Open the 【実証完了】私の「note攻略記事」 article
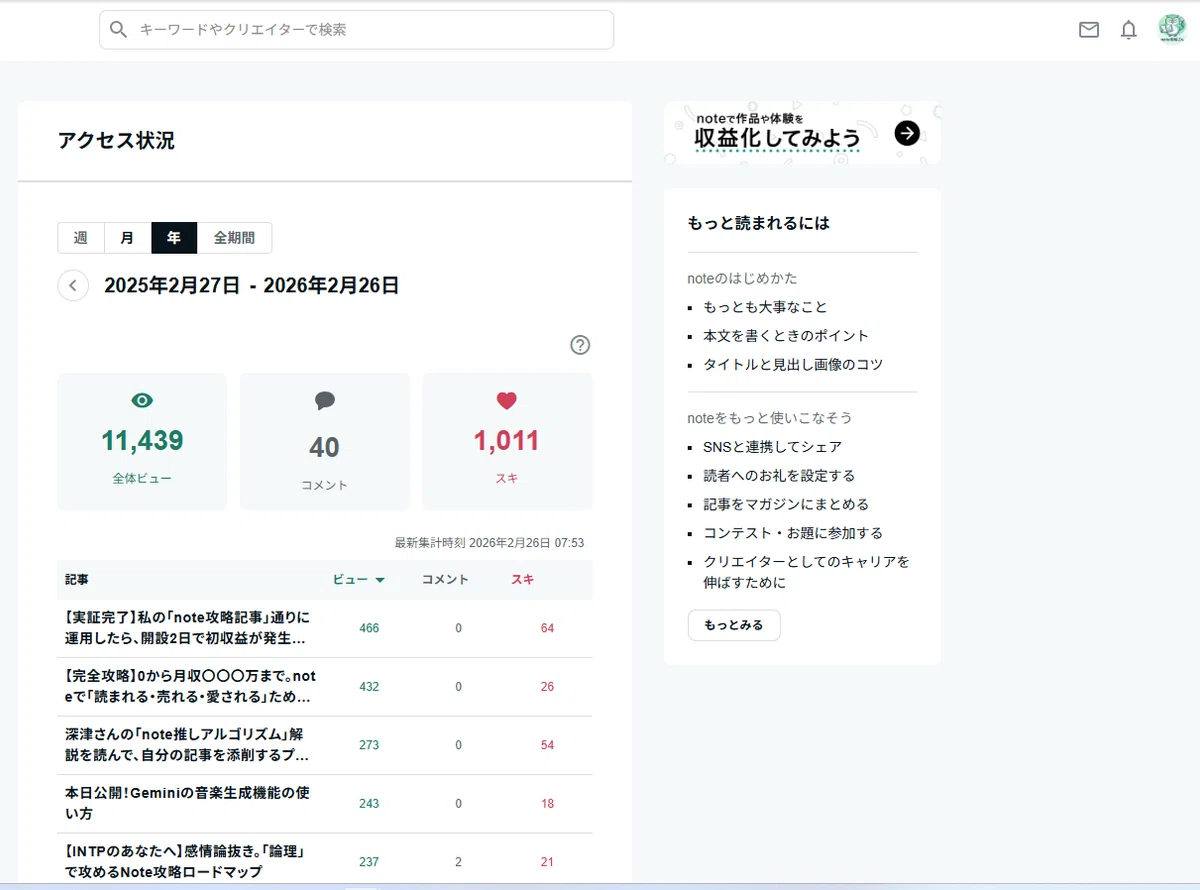This screenshot has height=890, width=1200. 188,628
